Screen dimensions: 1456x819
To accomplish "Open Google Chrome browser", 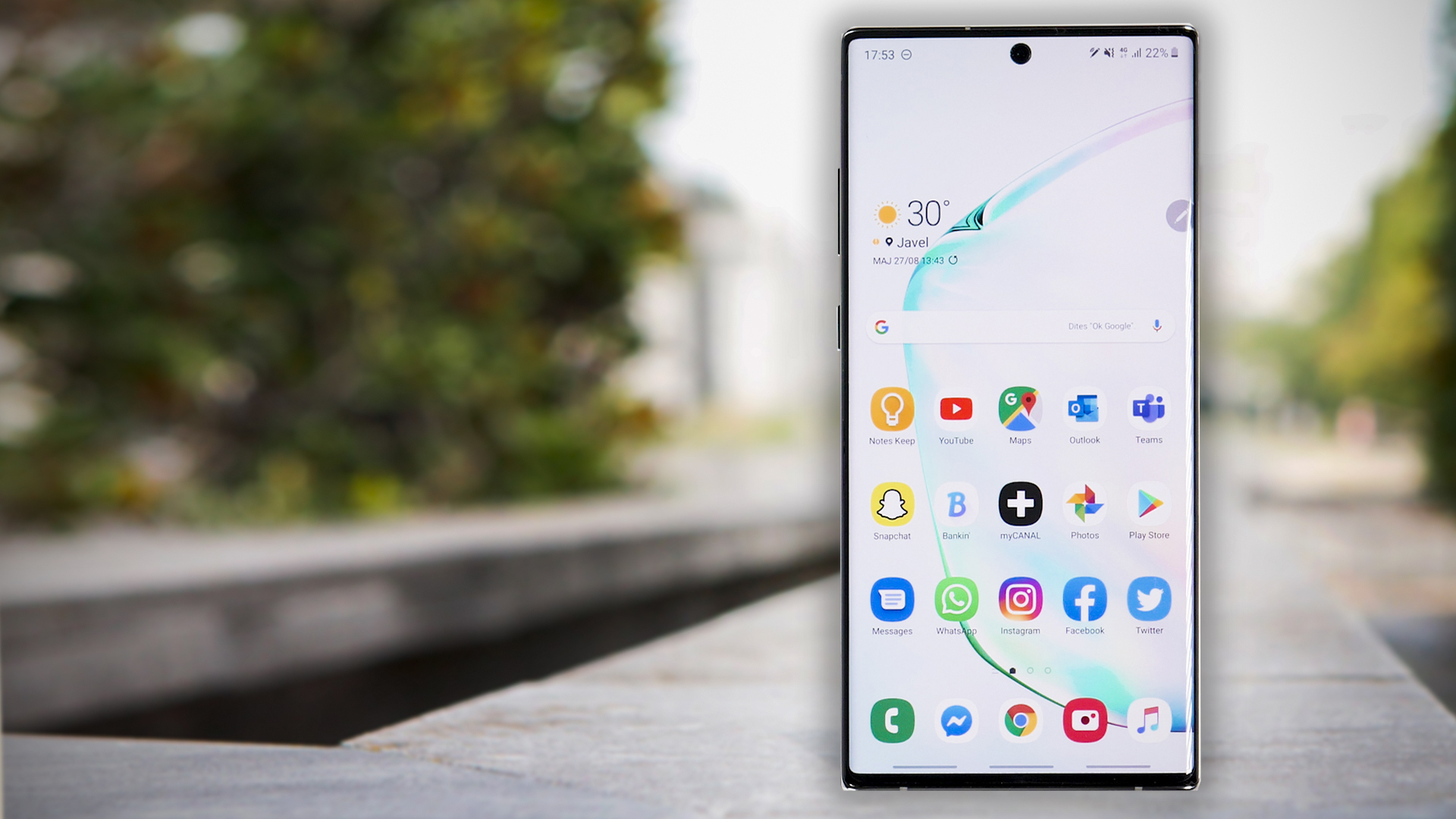I will click(1020, 720).
